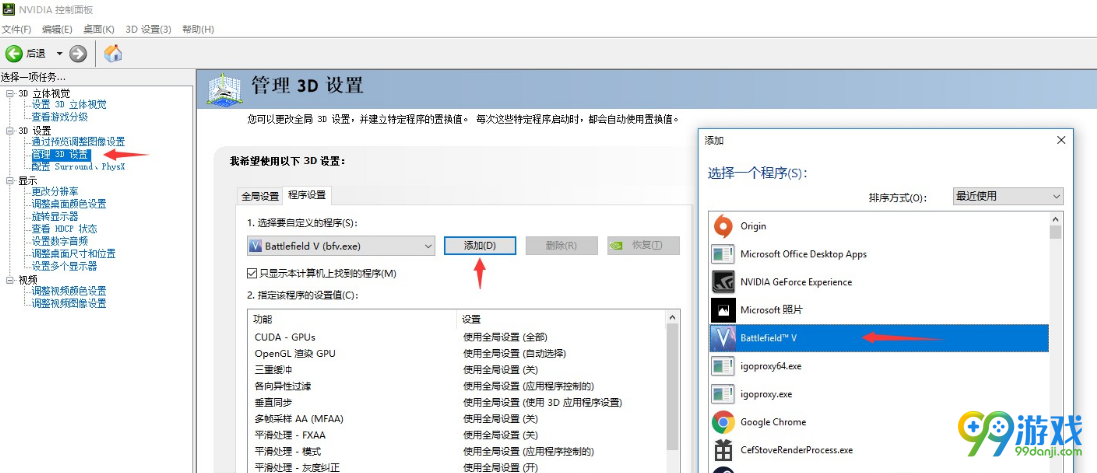Select the Origin program icon
Viewport: 1097px width, 473px height.
point(723,226)
